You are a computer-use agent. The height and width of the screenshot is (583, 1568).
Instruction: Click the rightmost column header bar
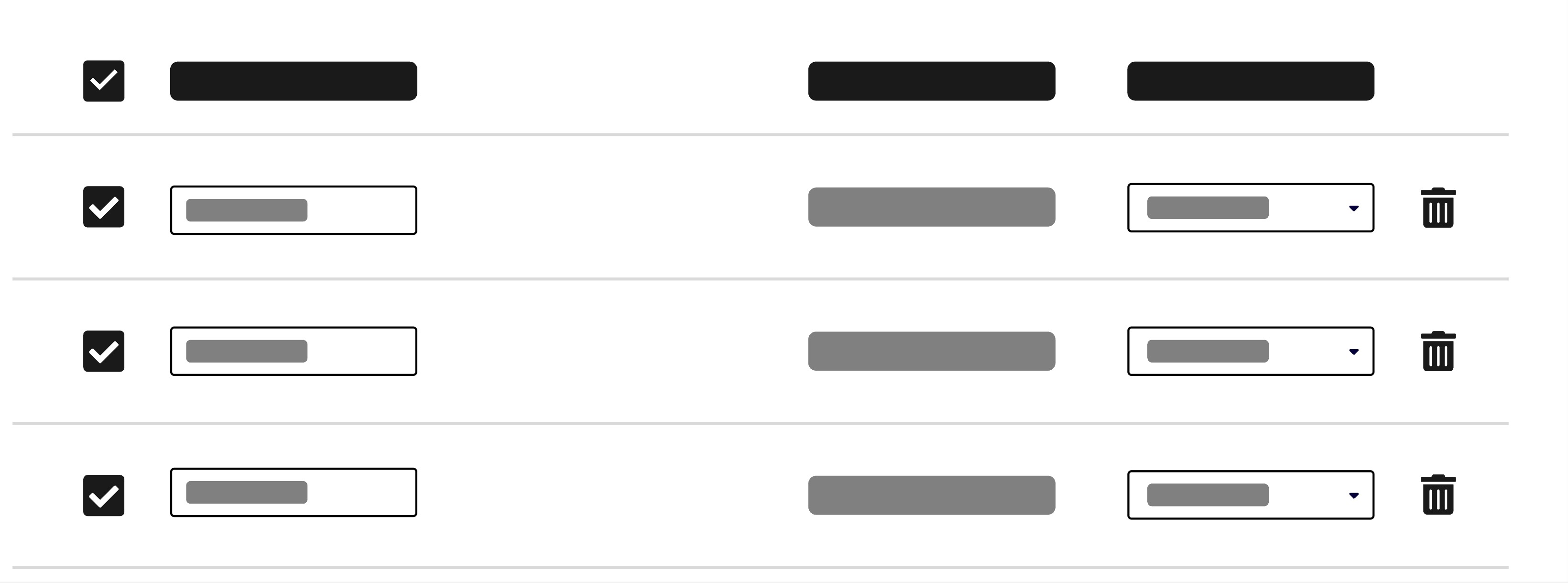tap(1250, 81)
